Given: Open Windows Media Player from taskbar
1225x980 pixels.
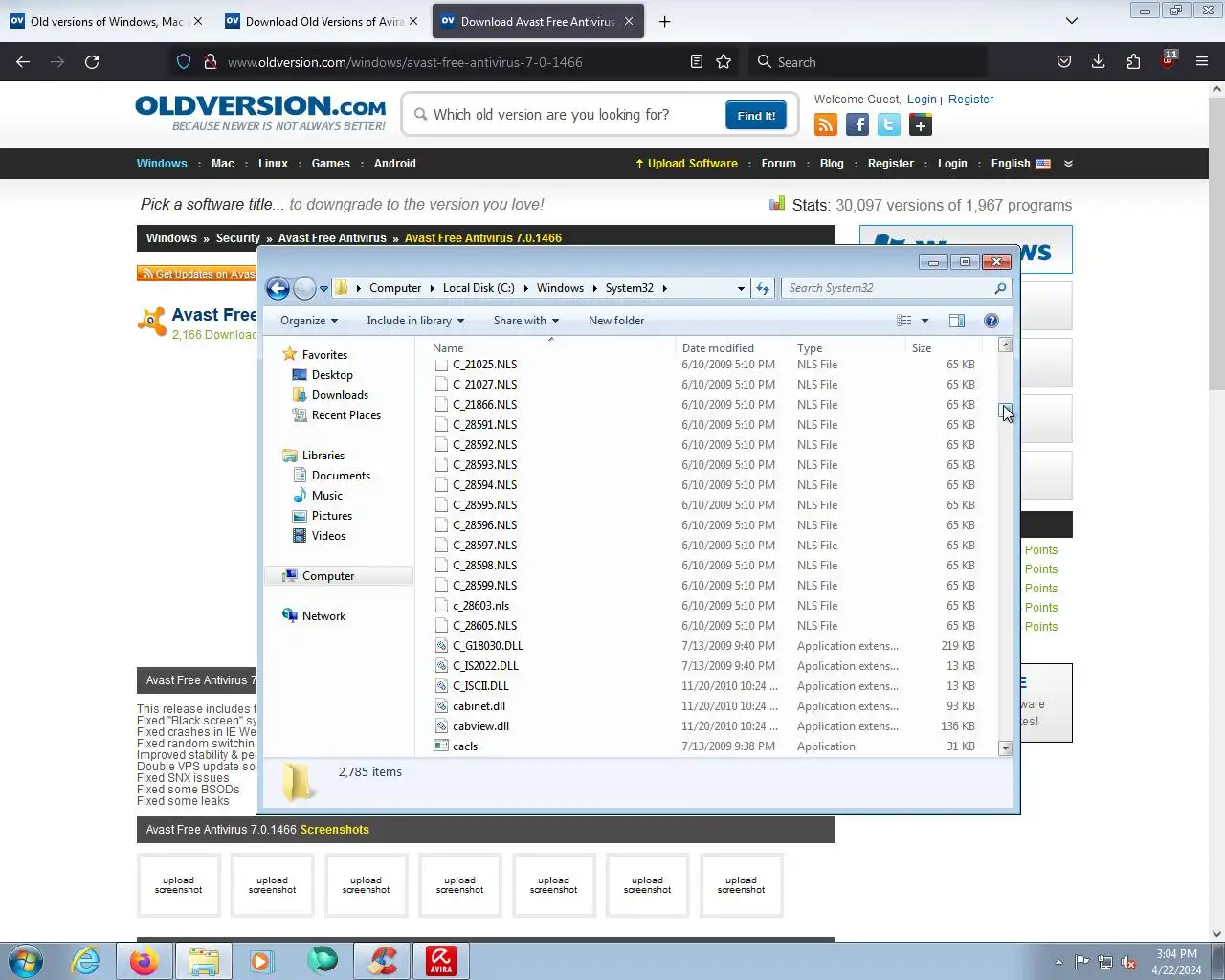Looking at the screenshot, I should click(x=261, y=960).
